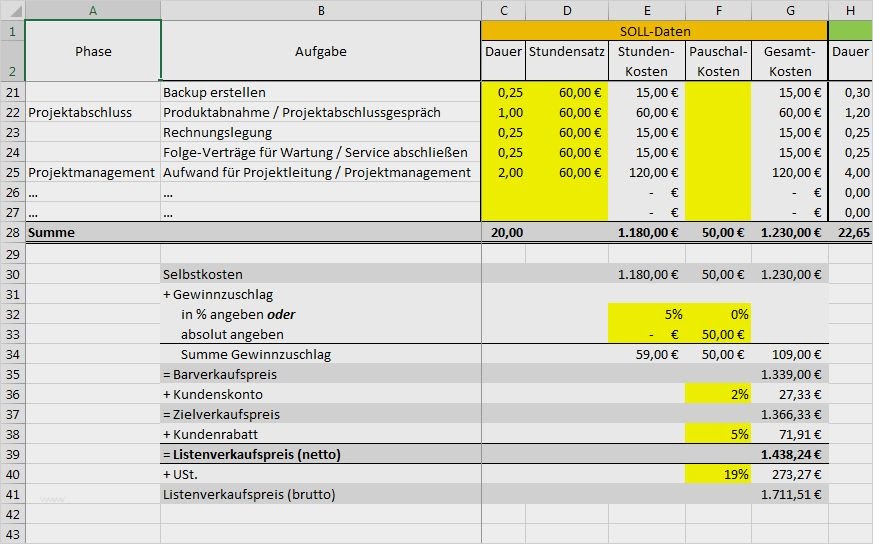Click the Gesamt-Kosten header cell

pyautogui.click(x=789, y=61)
